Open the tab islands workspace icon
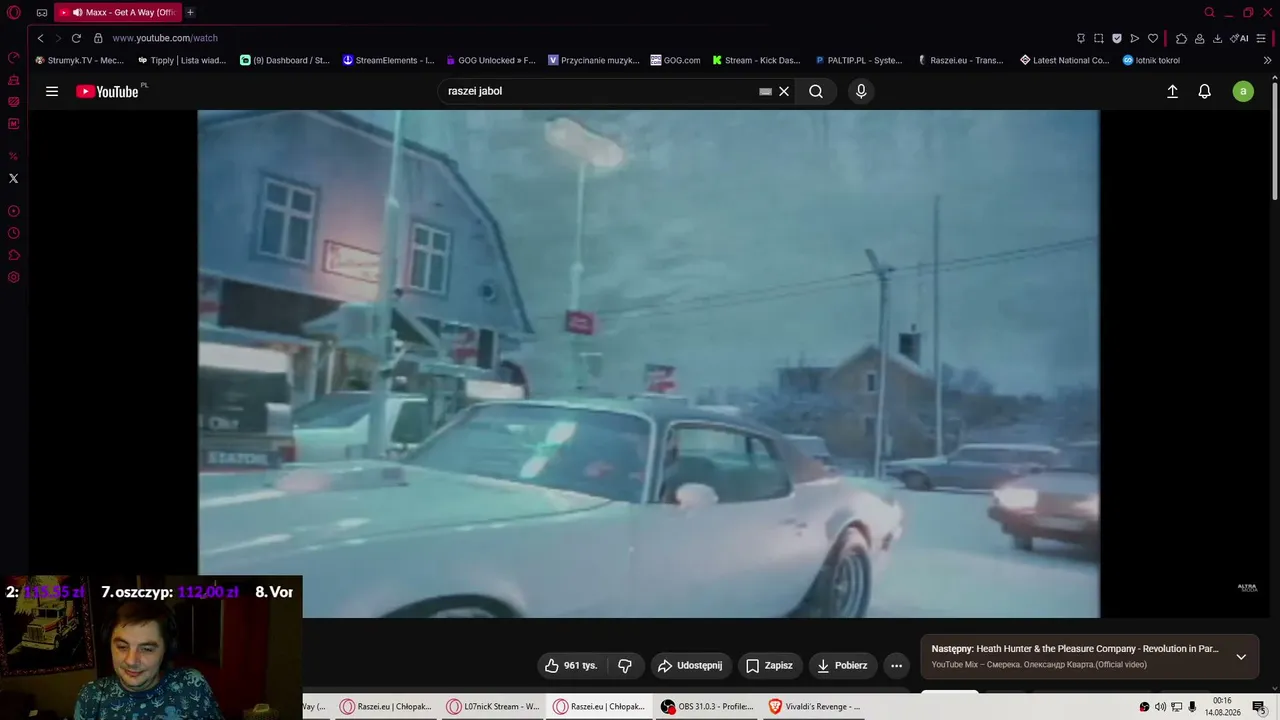Screen dimensions: 1280x720 (42, 13)
